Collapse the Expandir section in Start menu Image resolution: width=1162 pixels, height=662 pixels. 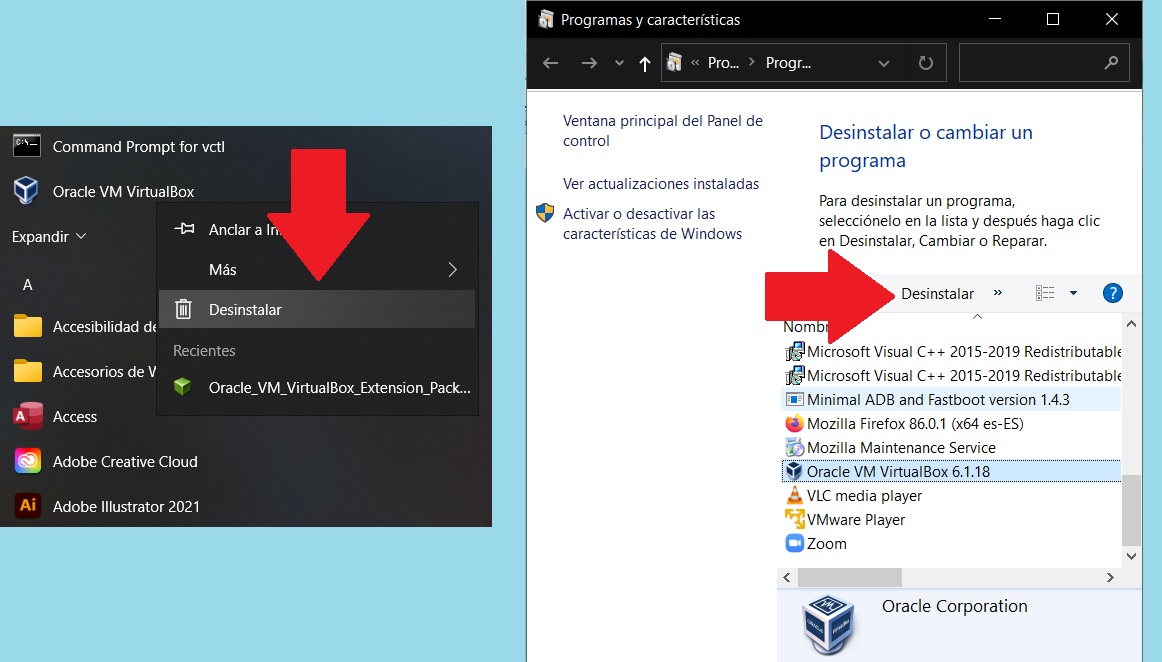(x=49, y=236)
